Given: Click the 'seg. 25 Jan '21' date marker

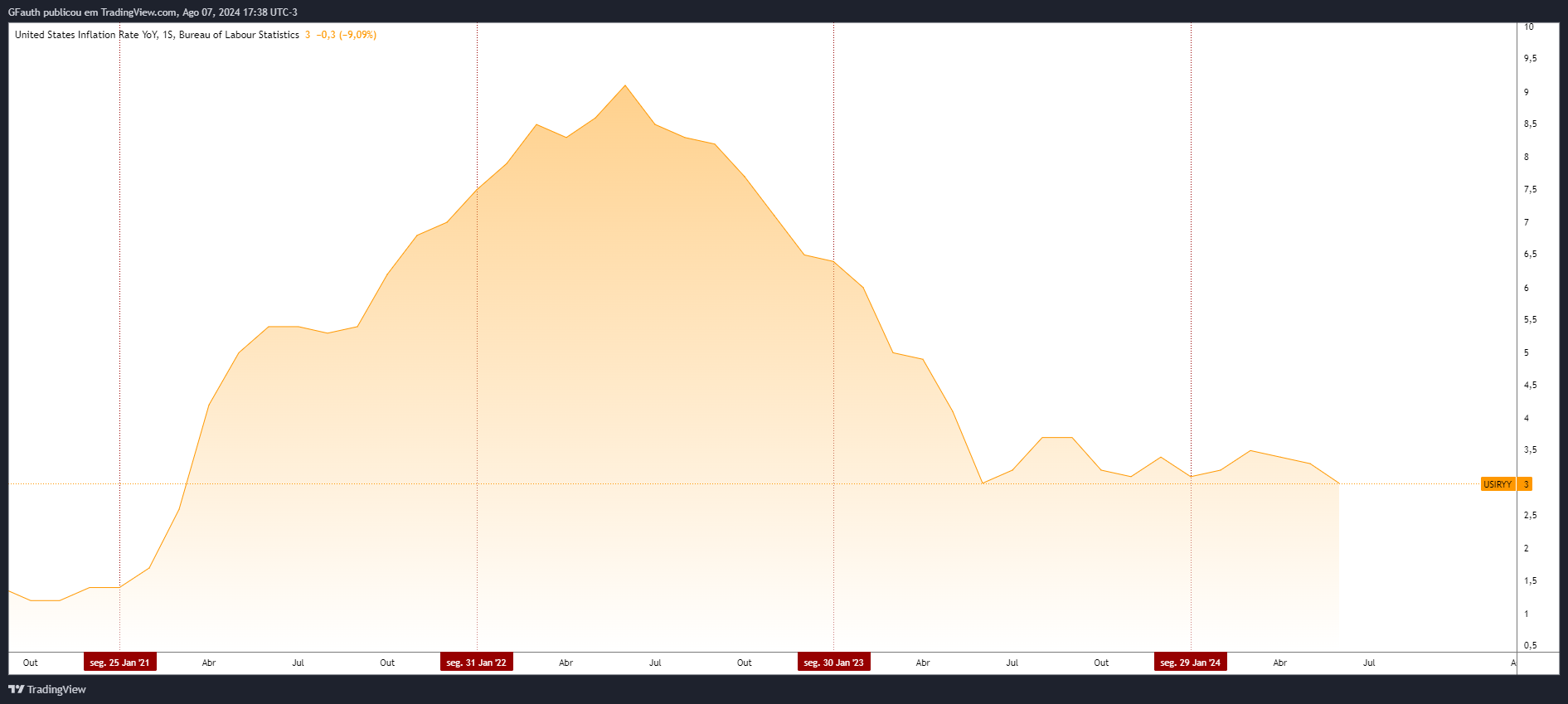Looking at the screenshot, I should [x=120, y=663].
